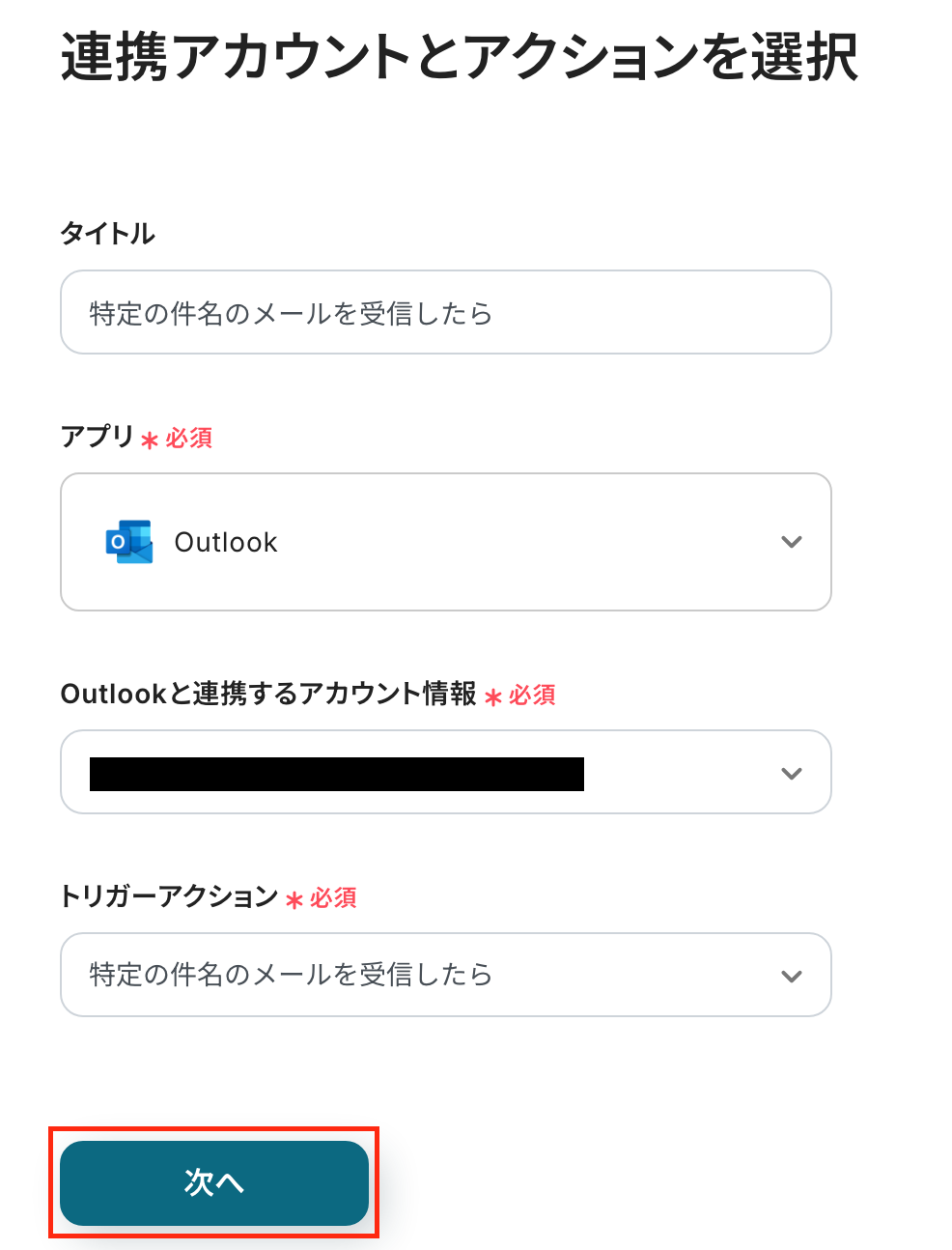952x1250 pixels.
Task: Click the トリガーアクション field label
Action: click(x=169, y=896)
